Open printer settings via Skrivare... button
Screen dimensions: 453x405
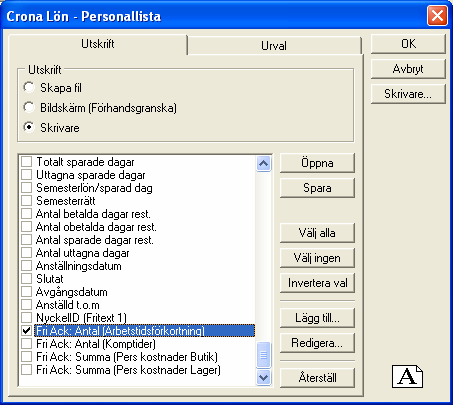tap(408, 94)
